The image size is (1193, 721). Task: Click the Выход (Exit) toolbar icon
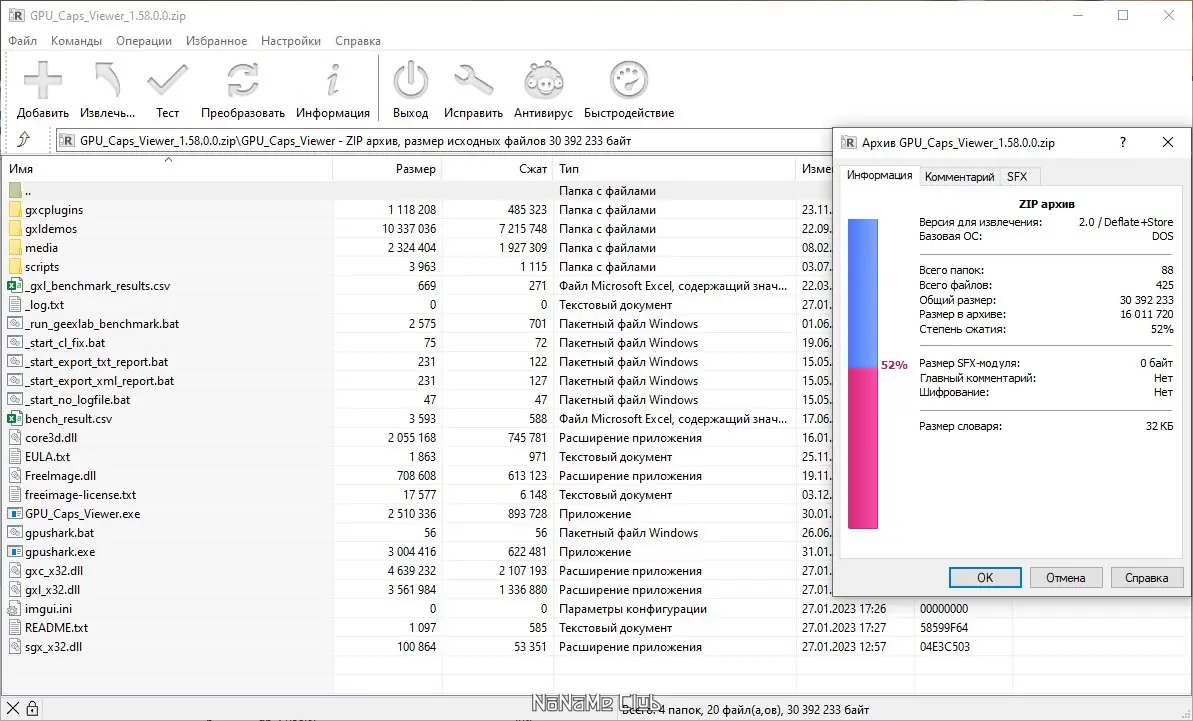(410, 78)
